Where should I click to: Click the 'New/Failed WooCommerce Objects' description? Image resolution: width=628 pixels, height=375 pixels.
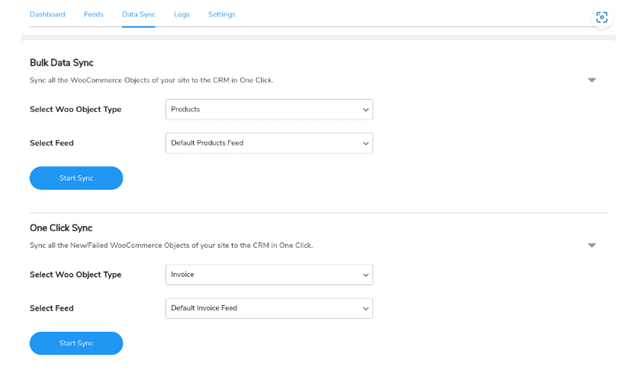pyautogui.click(x=171, y=245)
